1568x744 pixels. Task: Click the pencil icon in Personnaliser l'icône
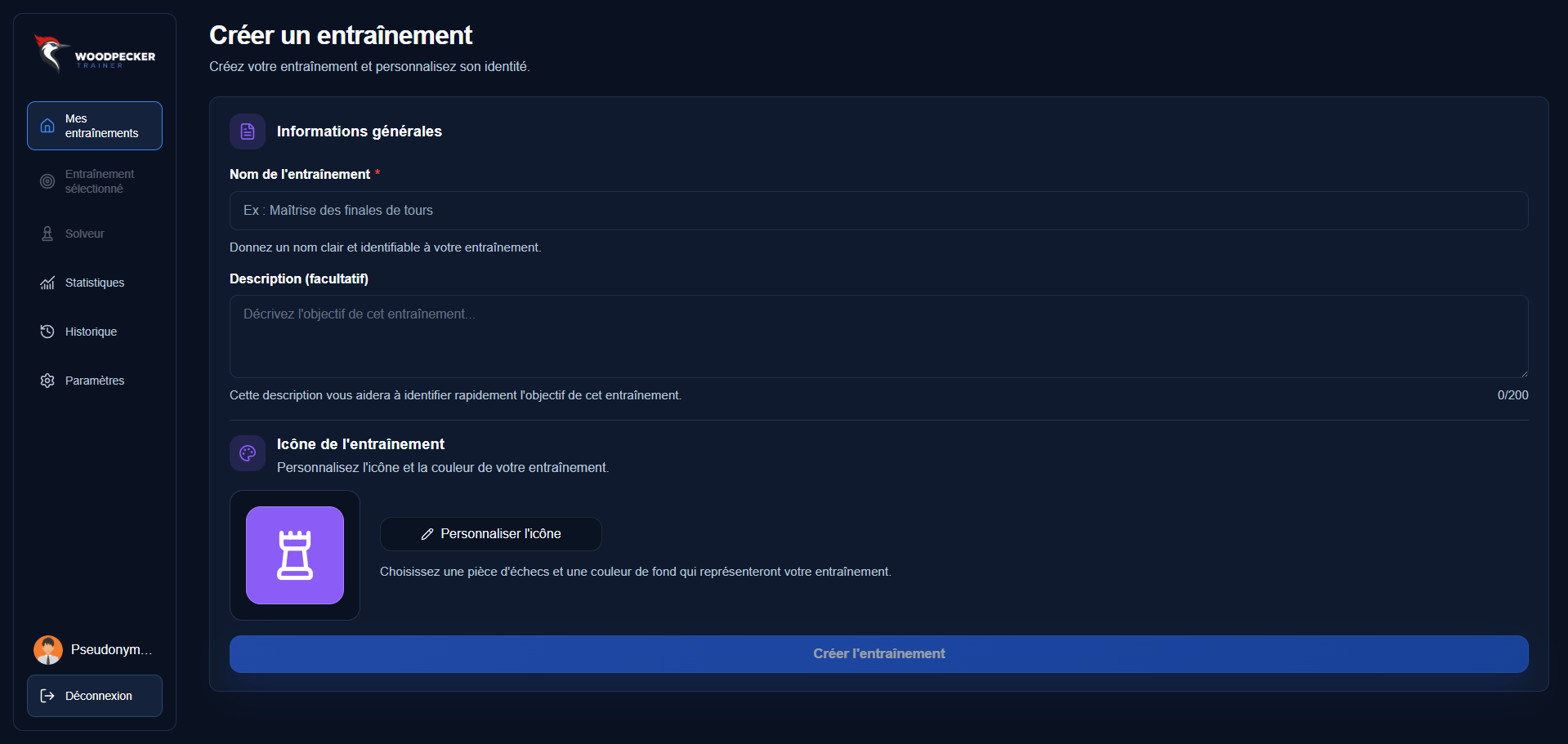coord(427,534)
